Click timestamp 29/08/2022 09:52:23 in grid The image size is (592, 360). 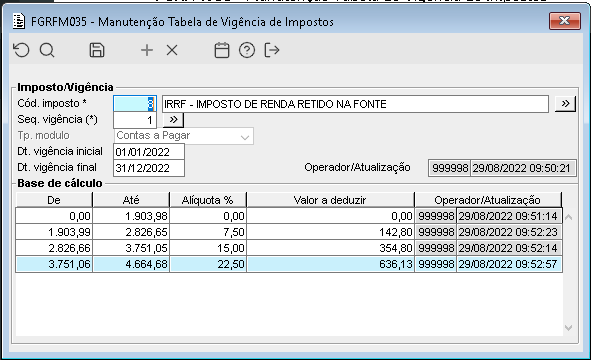click(509, 232)
